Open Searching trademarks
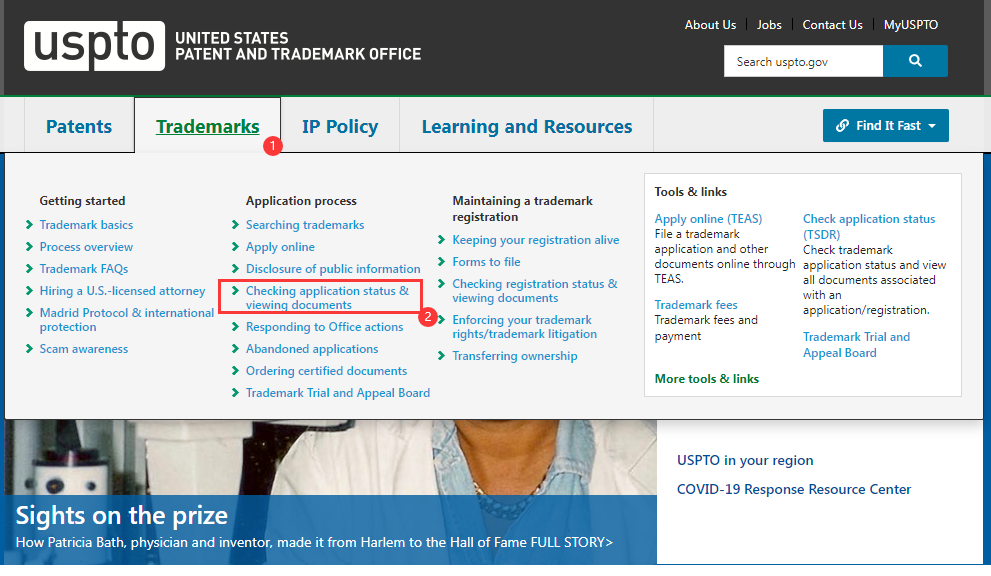The width and height of the screenshot is (991, 576). [305, 224]
